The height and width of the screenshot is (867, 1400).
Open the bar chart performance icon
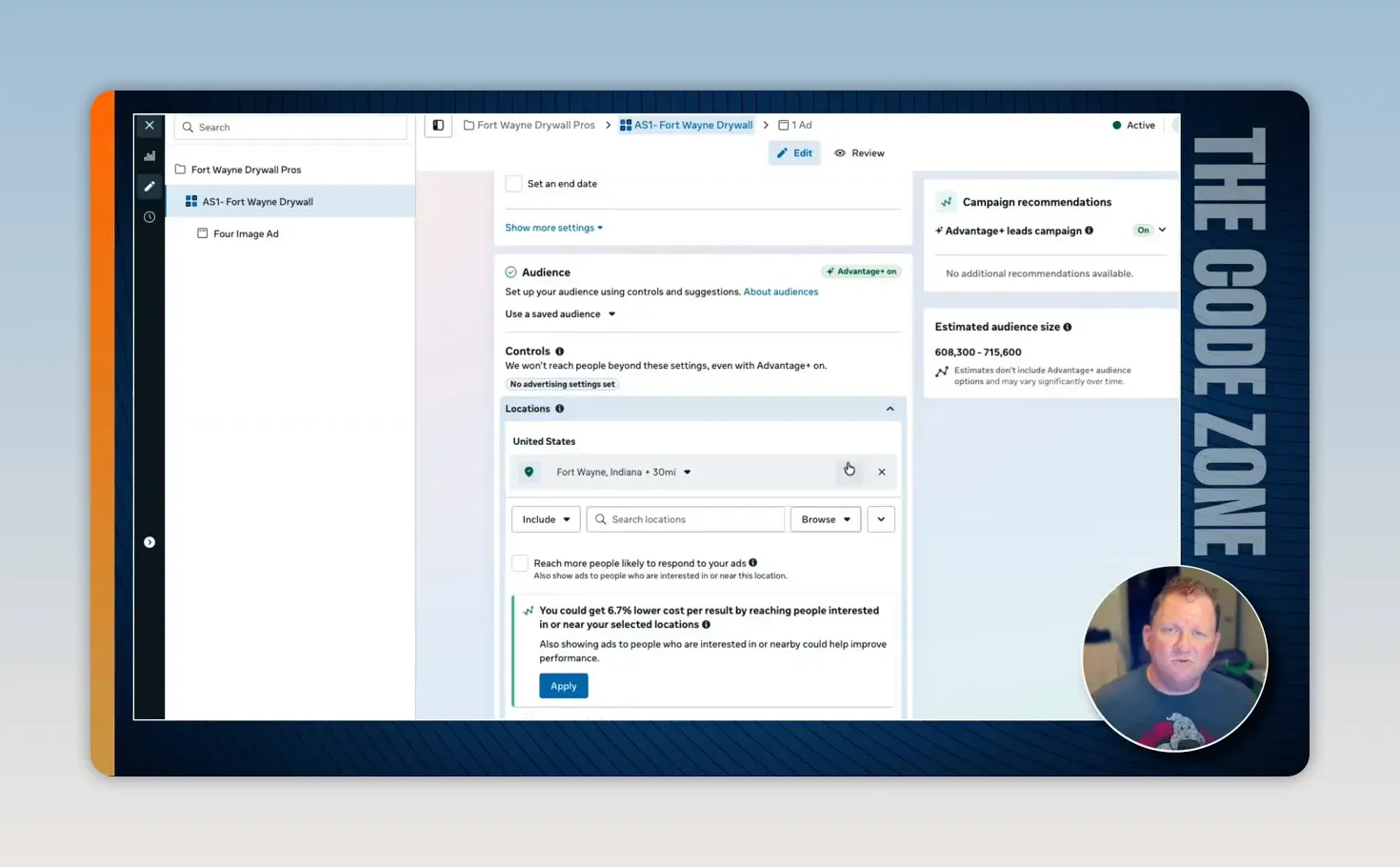150,156
